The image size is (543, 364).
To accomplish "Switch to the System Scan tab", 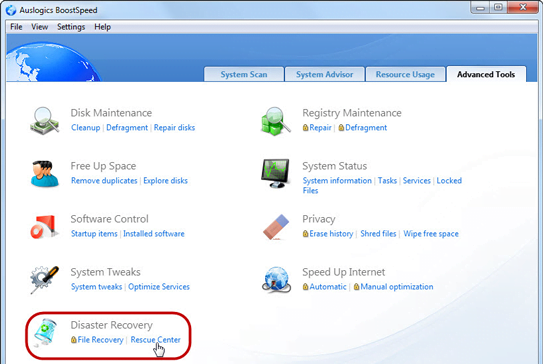I will [244, 74].
